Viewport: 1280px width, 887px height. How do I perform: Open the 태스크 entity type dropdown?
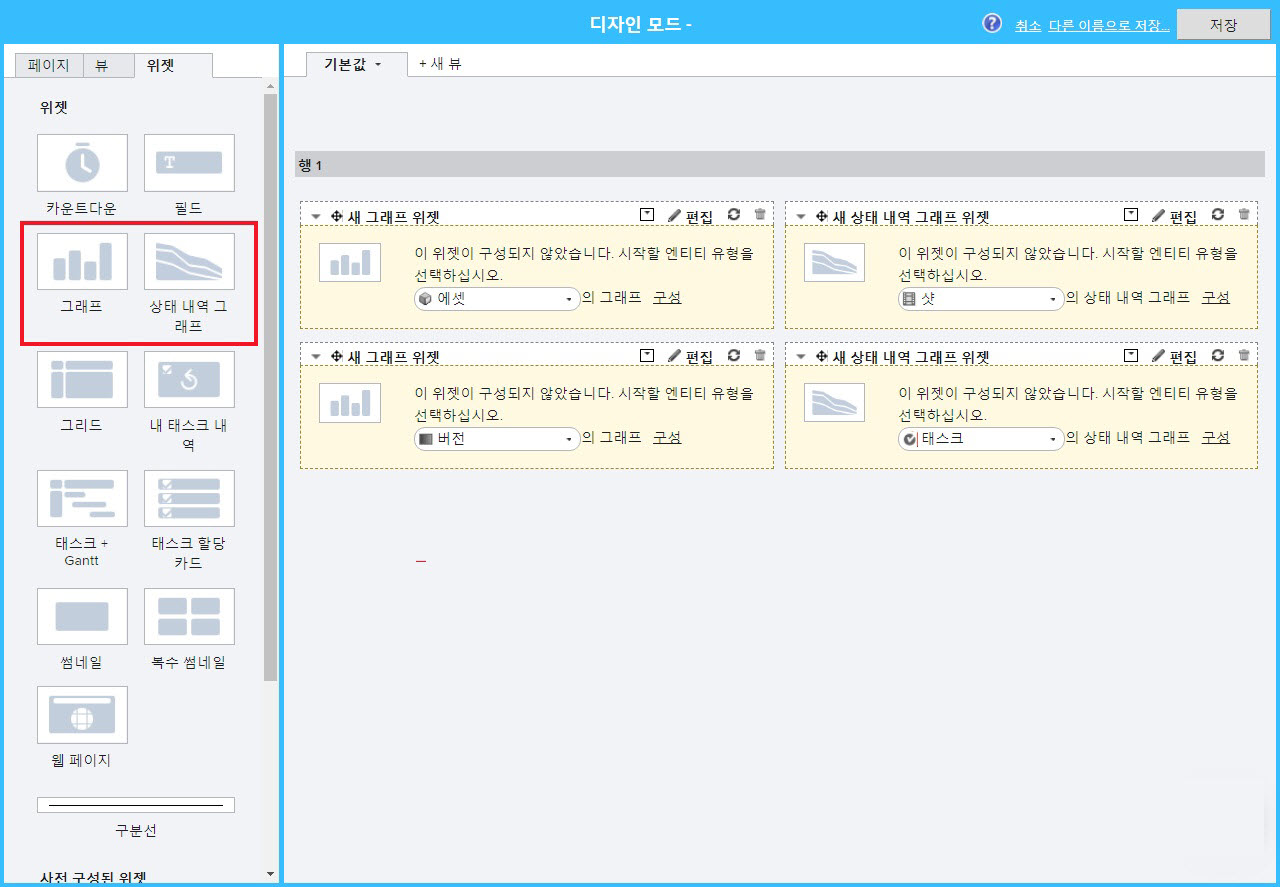click(x=981, y=438)
